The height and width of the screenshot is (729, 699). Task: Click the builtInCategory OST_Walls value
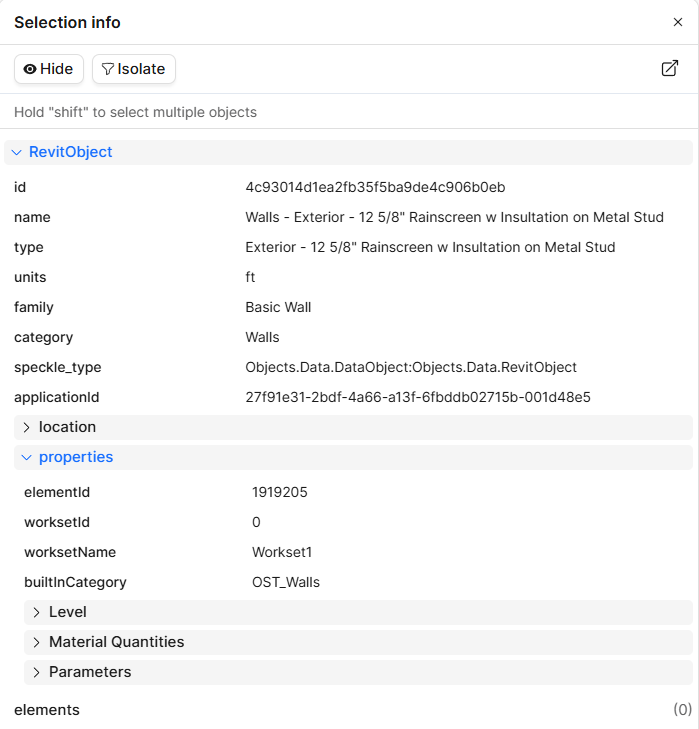pyautogui.click(x=286, y=583)
